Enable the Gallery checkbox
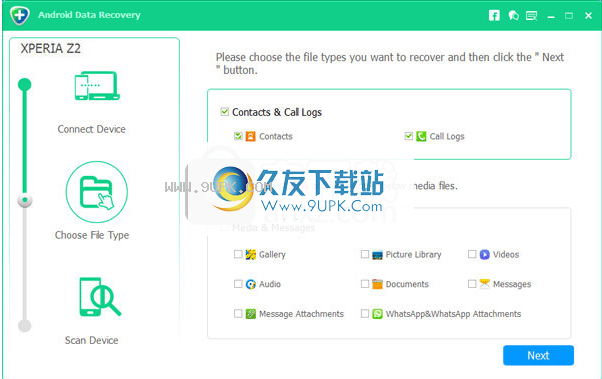The image size is (602, 379). pos(238,254)
